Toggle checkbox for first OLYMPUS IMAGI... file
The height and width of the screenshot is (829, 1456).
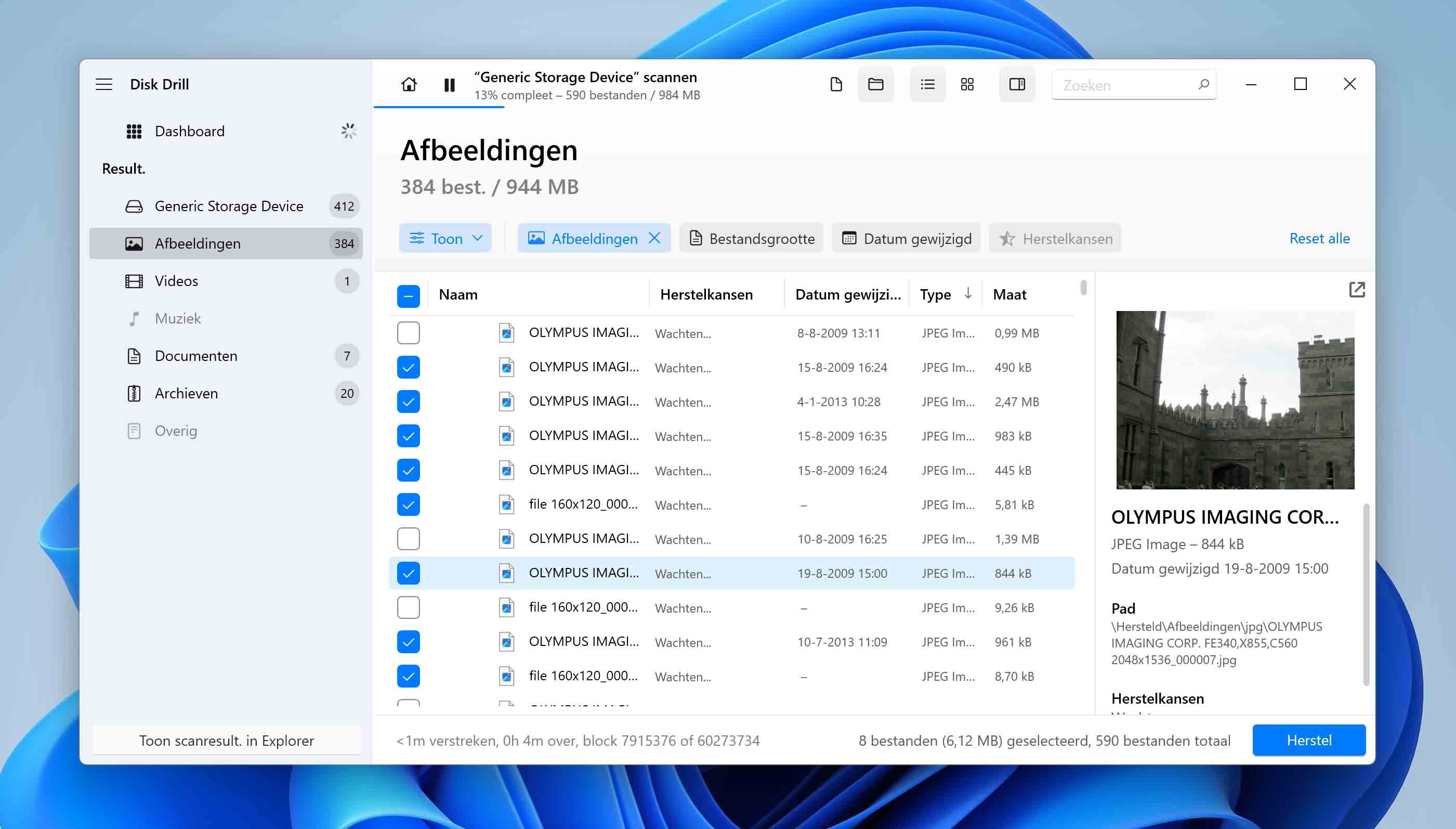pos(408,332)
